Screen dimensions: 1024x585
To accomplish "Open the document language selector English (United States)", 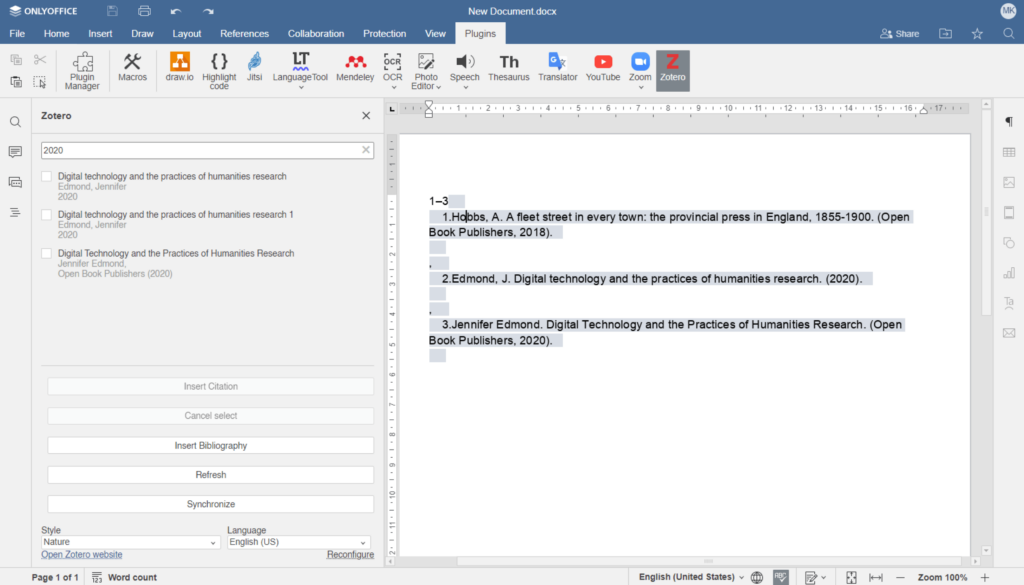I will pyautogui.click(x=690, y=577).
